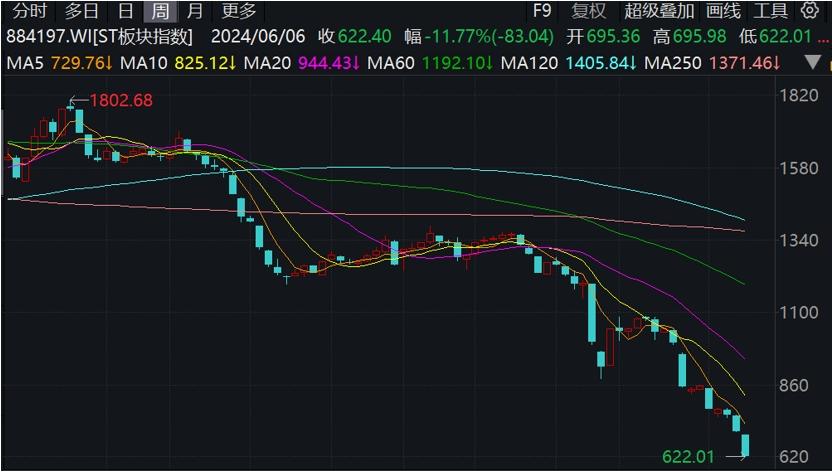Click the 884197.WI[ST板块指数] title
Viewport: 832px width, 472px height.
click(x=99, y=37)
